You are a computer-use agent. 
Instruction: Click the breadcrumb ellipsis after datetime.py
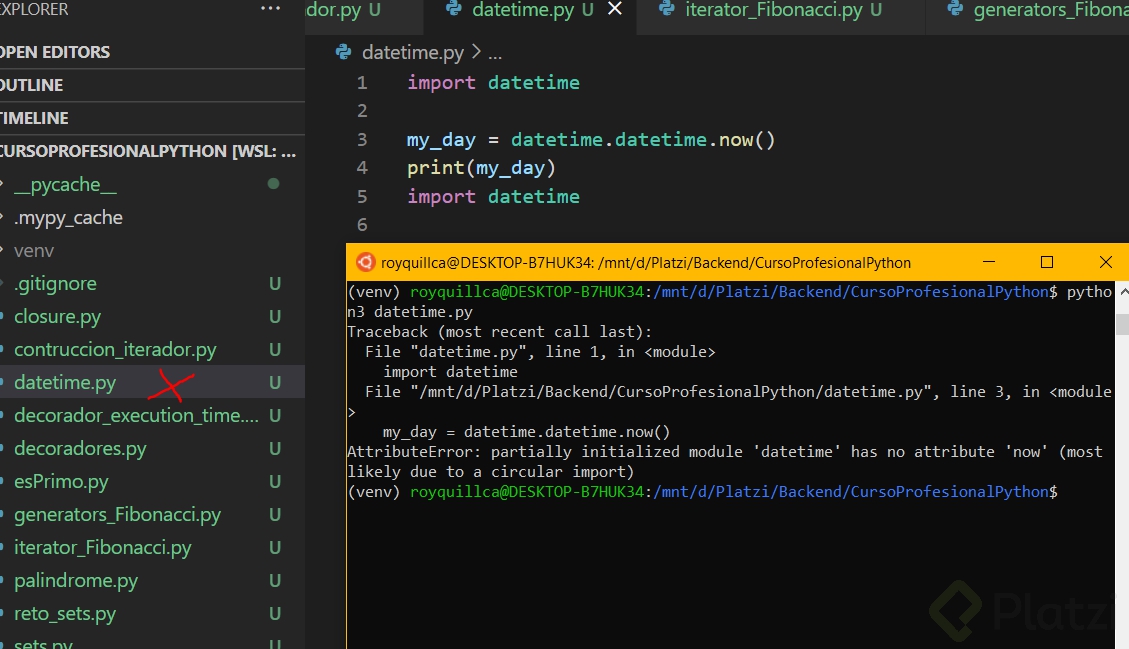pyautogui.click(x=493, y=52)
